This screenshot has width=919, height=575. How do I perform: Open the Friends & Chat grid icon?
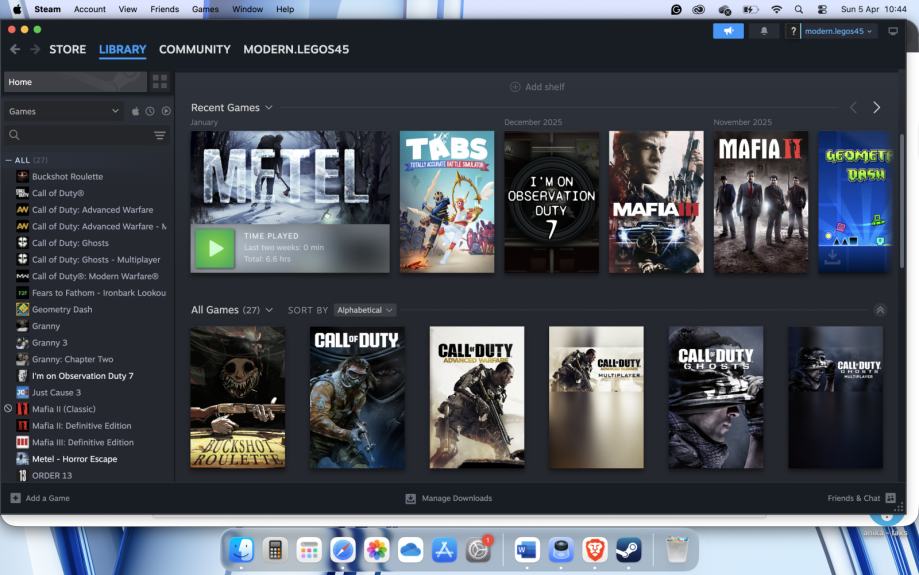pyautogui.click(x=890, y=498)
